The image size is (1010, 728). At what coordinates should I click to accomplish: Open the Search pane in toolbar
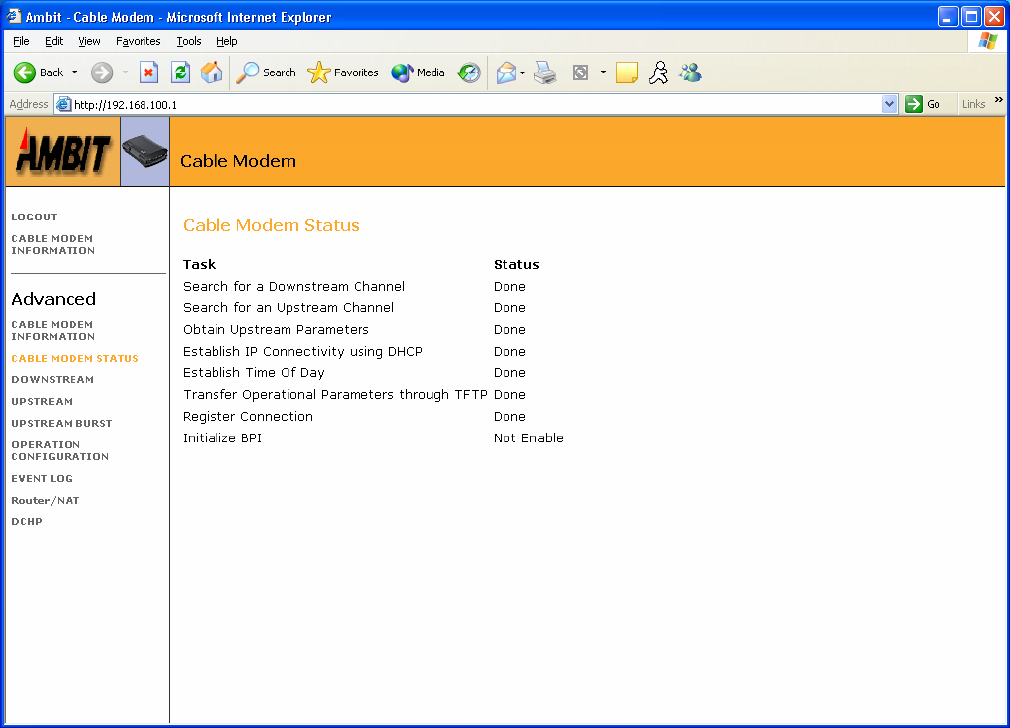pos(266,72)
